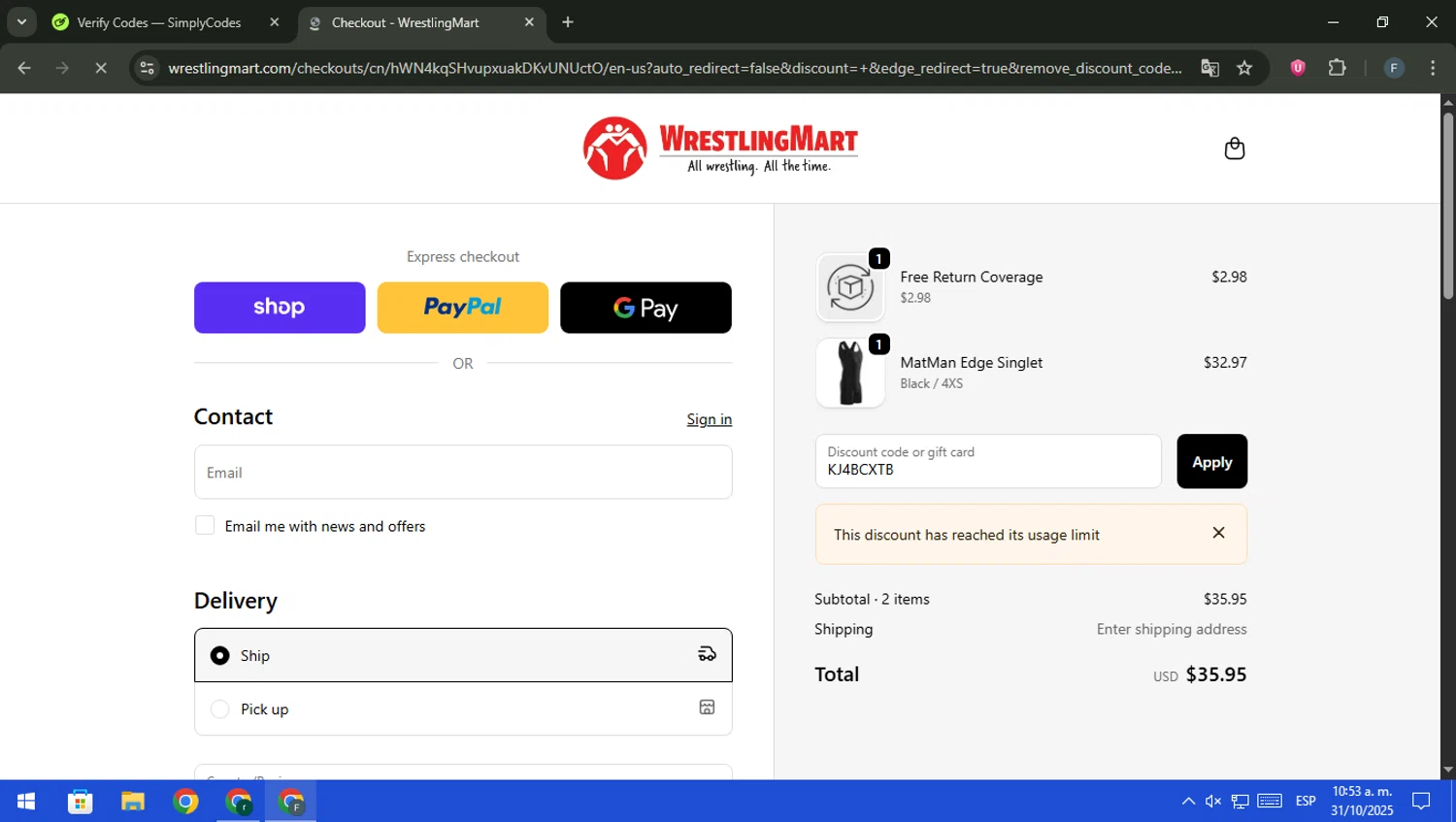
Task: Open the Windows Start menu
Action: [26, 802]
